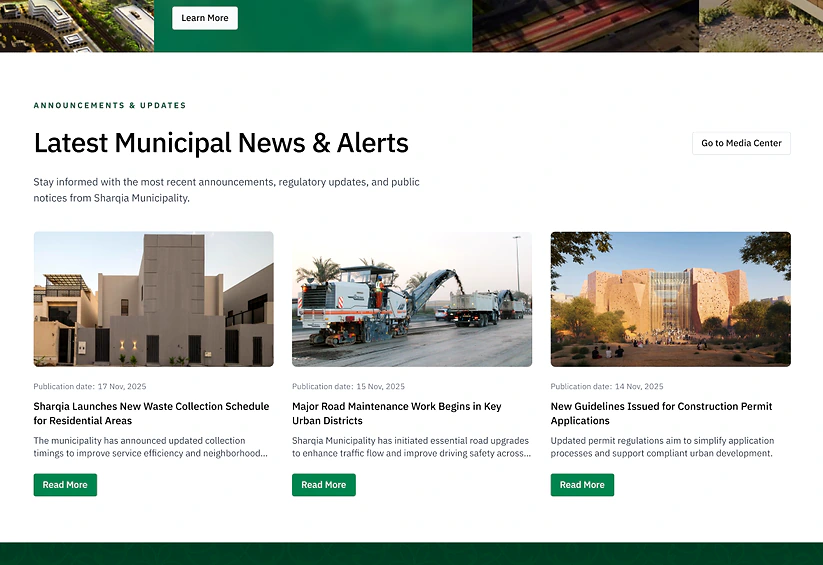This screenshot has width=823, height=565.
Task: Click the Latest Municipal News & Alerts heading
Action: (221, 143)
